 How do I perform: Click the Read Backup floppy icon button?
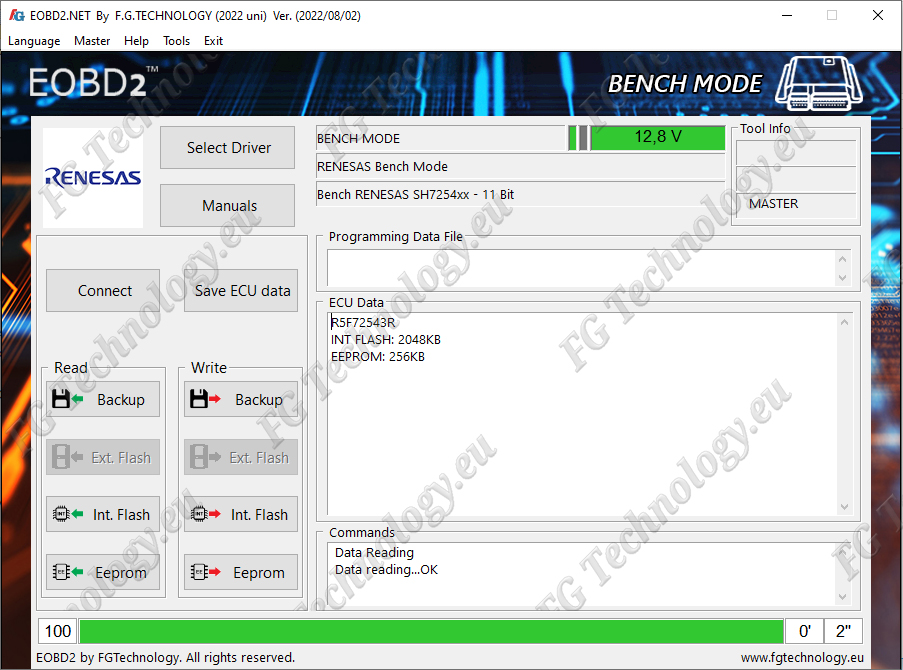(x=103, y=400)
